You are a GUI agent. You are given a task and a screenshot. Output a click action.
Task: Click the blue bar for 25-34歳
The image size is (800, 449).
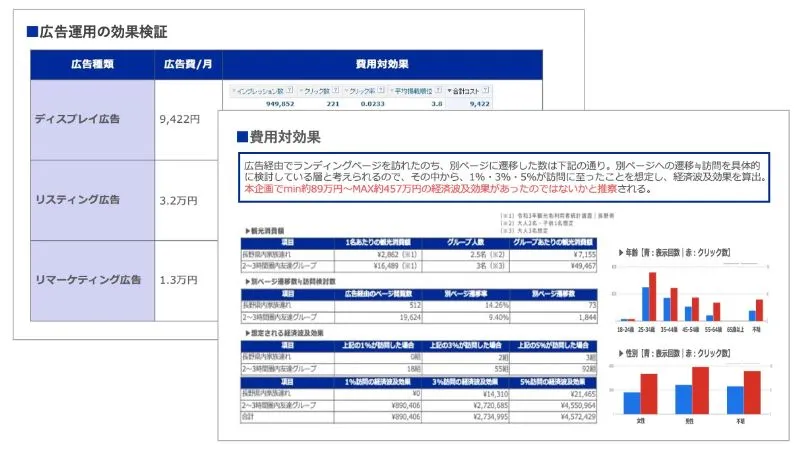coord(645,304)
